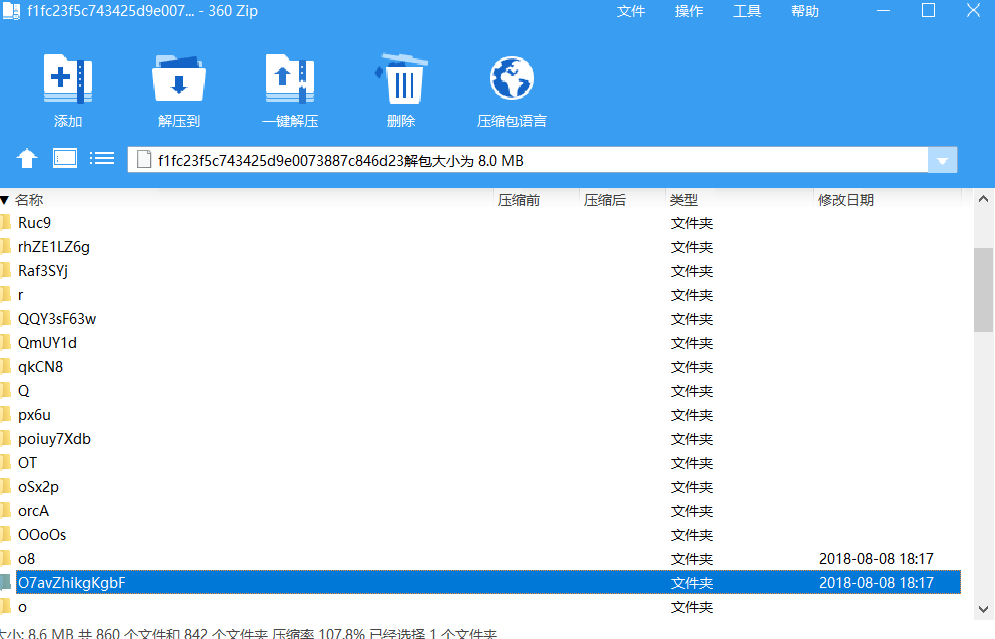The width and height of the screenshot is (995, 639).
Task: Click the 2018-08-08 18:17 date of o8
Action: point(876,559)
